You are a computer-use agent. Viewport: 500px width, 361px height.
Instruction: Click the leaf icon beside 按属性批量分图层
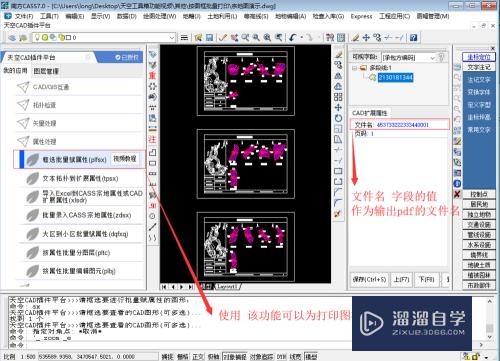33,252
